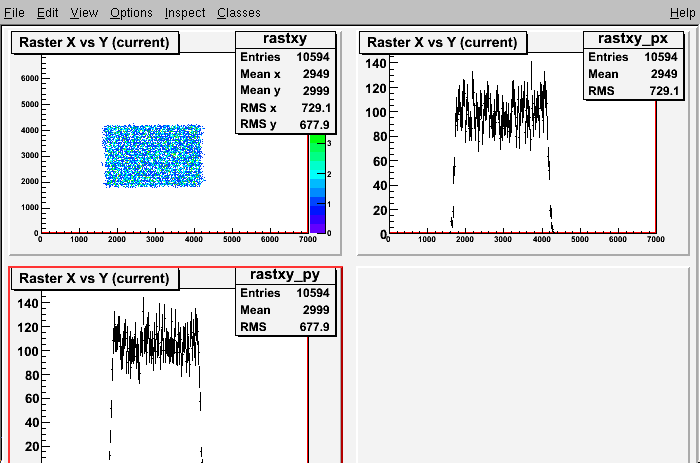Open the Classes menu
Image resolution: width=700 pixels, height=463 pixels.
point(239,13)
